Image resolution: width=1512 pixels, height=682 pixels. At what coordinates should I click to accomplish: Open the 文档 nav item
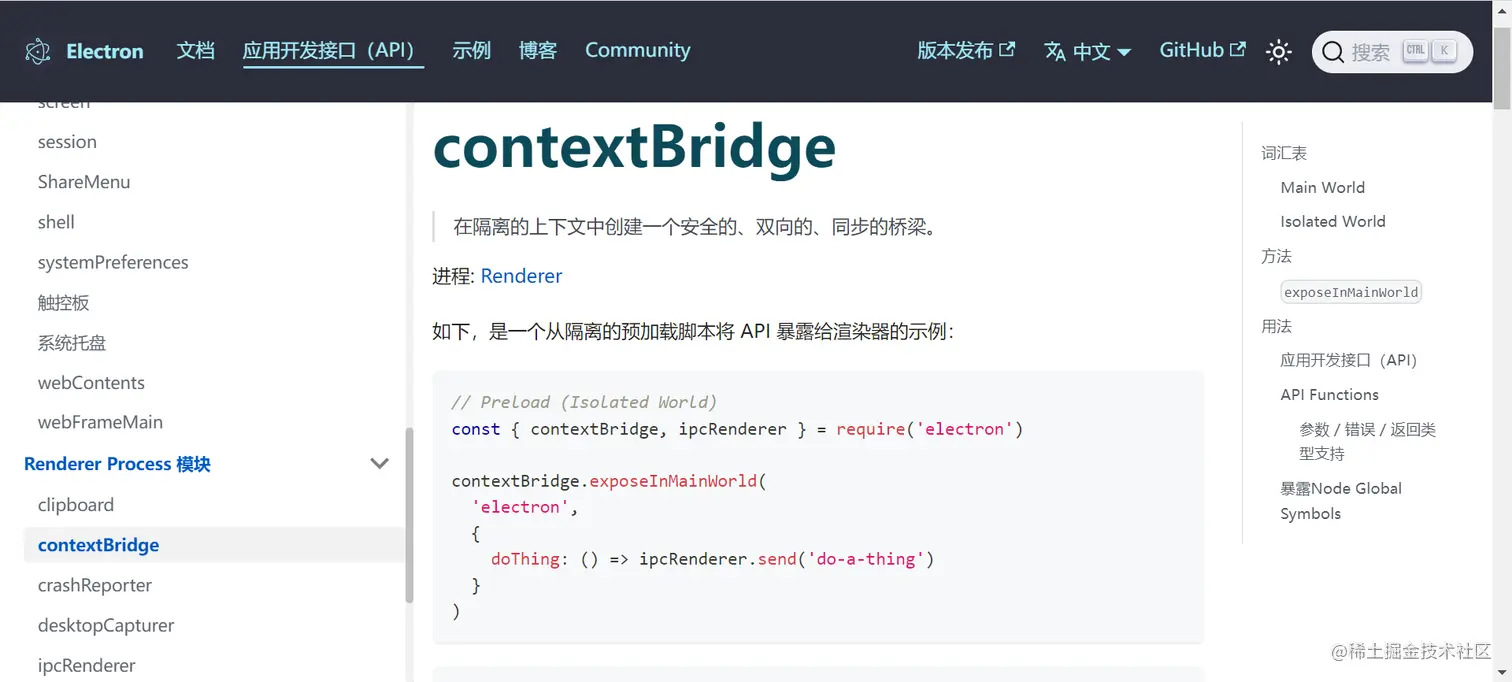(196, 51)
